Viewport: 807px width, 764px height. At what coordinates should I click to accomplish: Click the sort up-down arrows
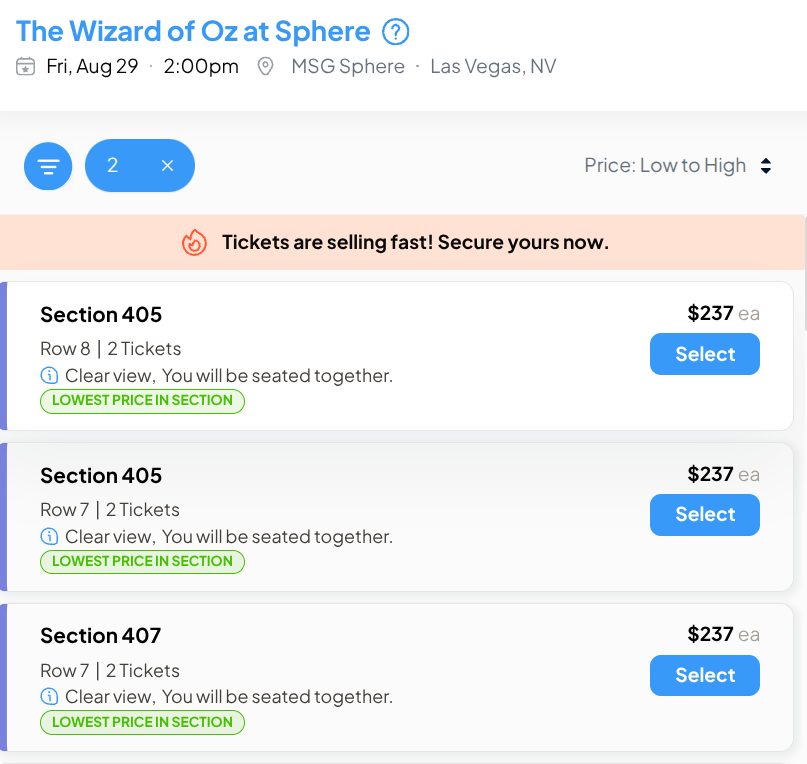point(766,166)
